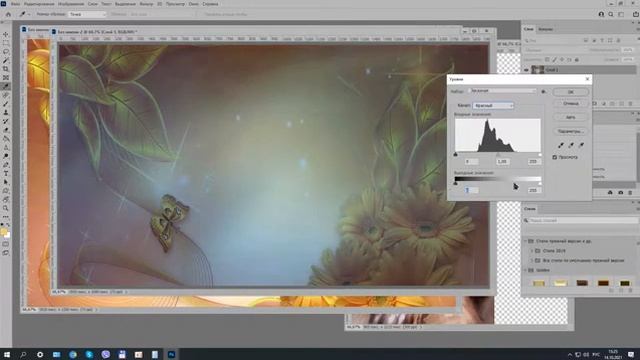640x360 pixels.
Task: Click the output black level input field
Action: [x=471, y=190]
